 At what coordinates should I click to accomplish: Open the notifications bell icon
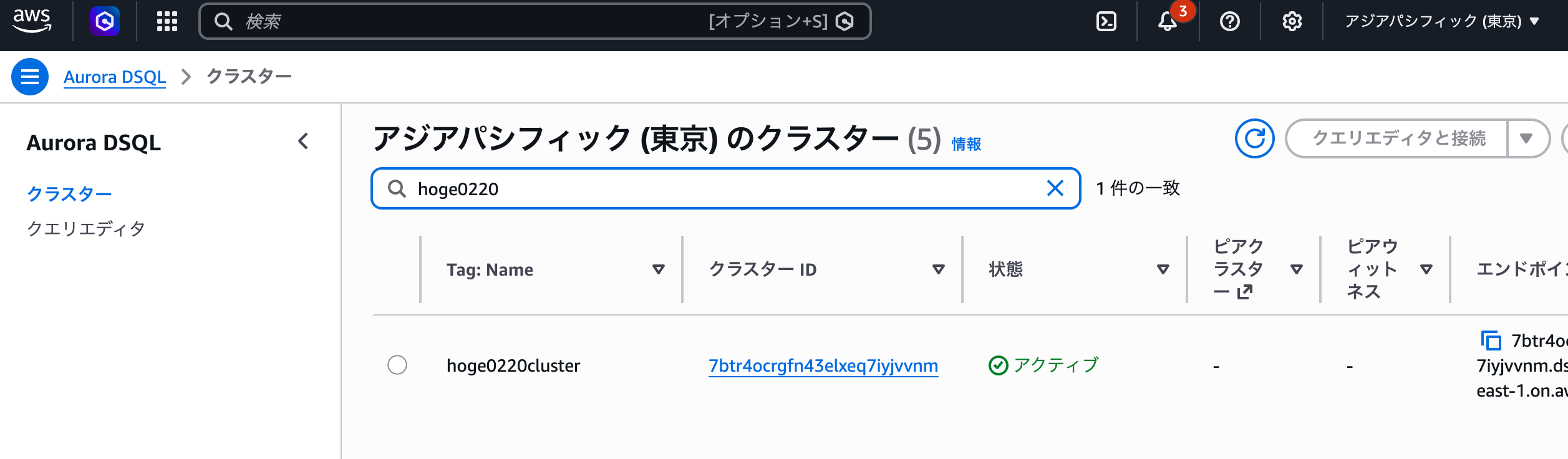(x=1168, y=22)
